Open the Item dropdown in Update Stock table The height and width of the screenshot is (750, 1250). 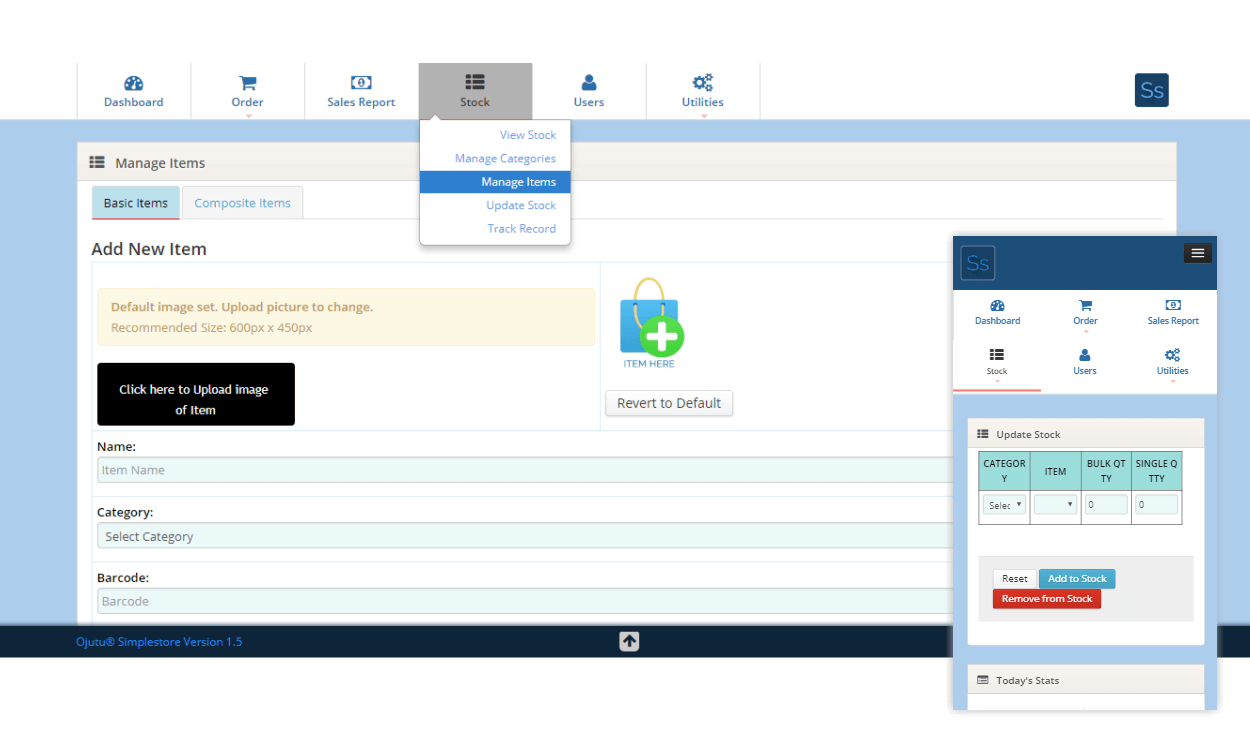[x=1055, y=505]
